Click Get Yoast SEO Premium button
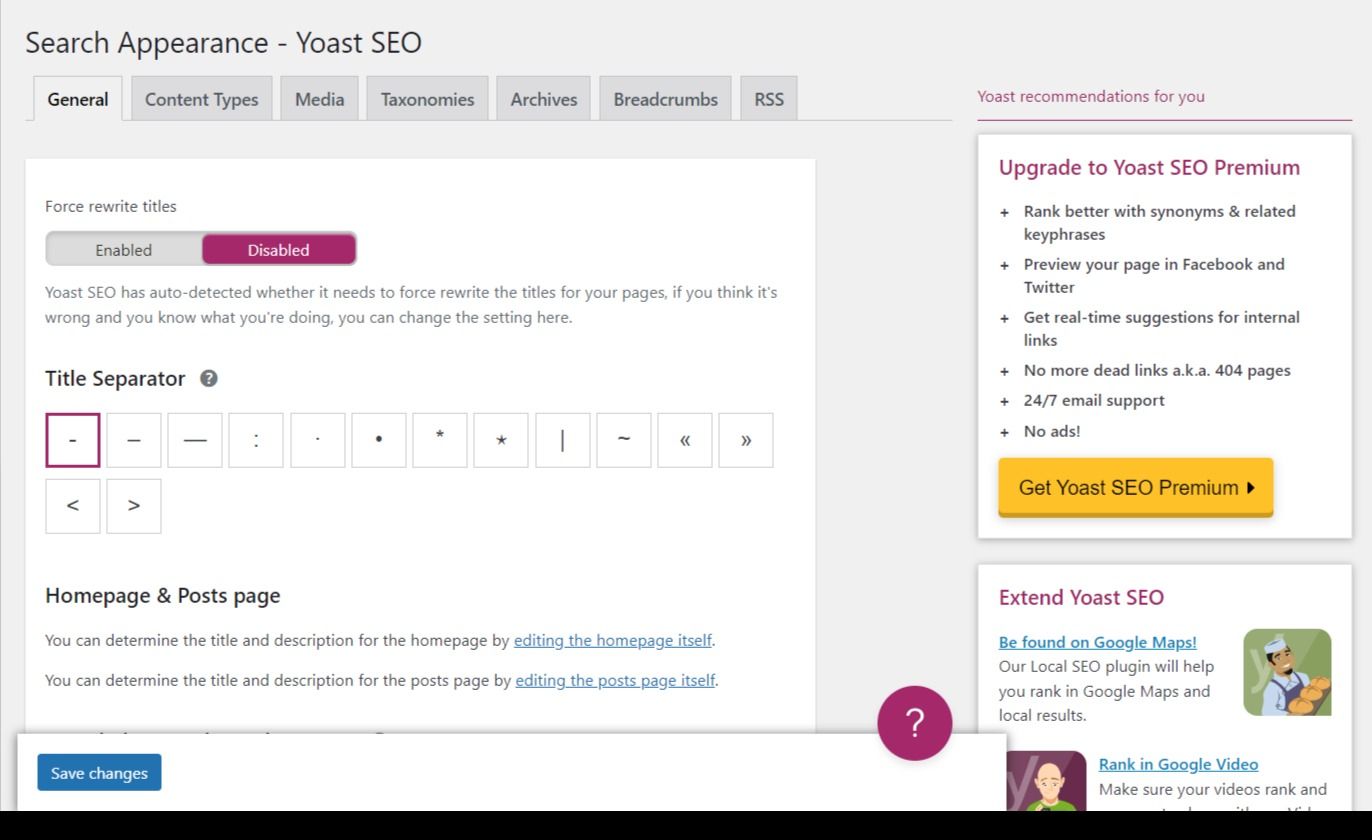The image size is (1372, 840). pos(1136,488)
